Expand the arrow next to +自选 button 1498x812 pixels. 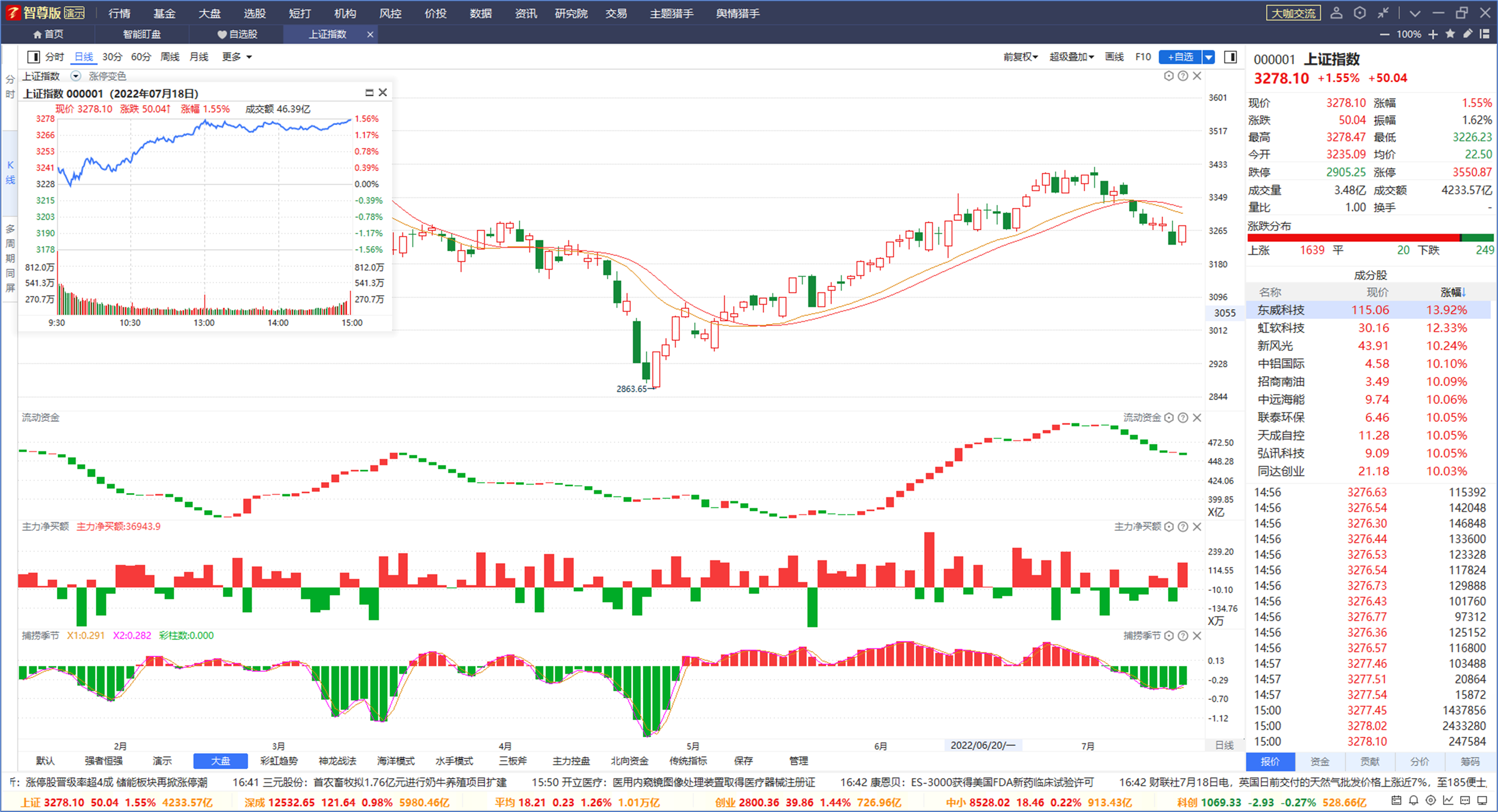1209,56
